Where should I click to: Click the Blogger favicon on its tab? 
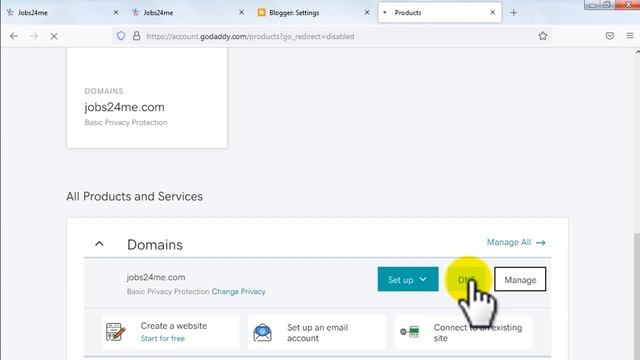261,13
